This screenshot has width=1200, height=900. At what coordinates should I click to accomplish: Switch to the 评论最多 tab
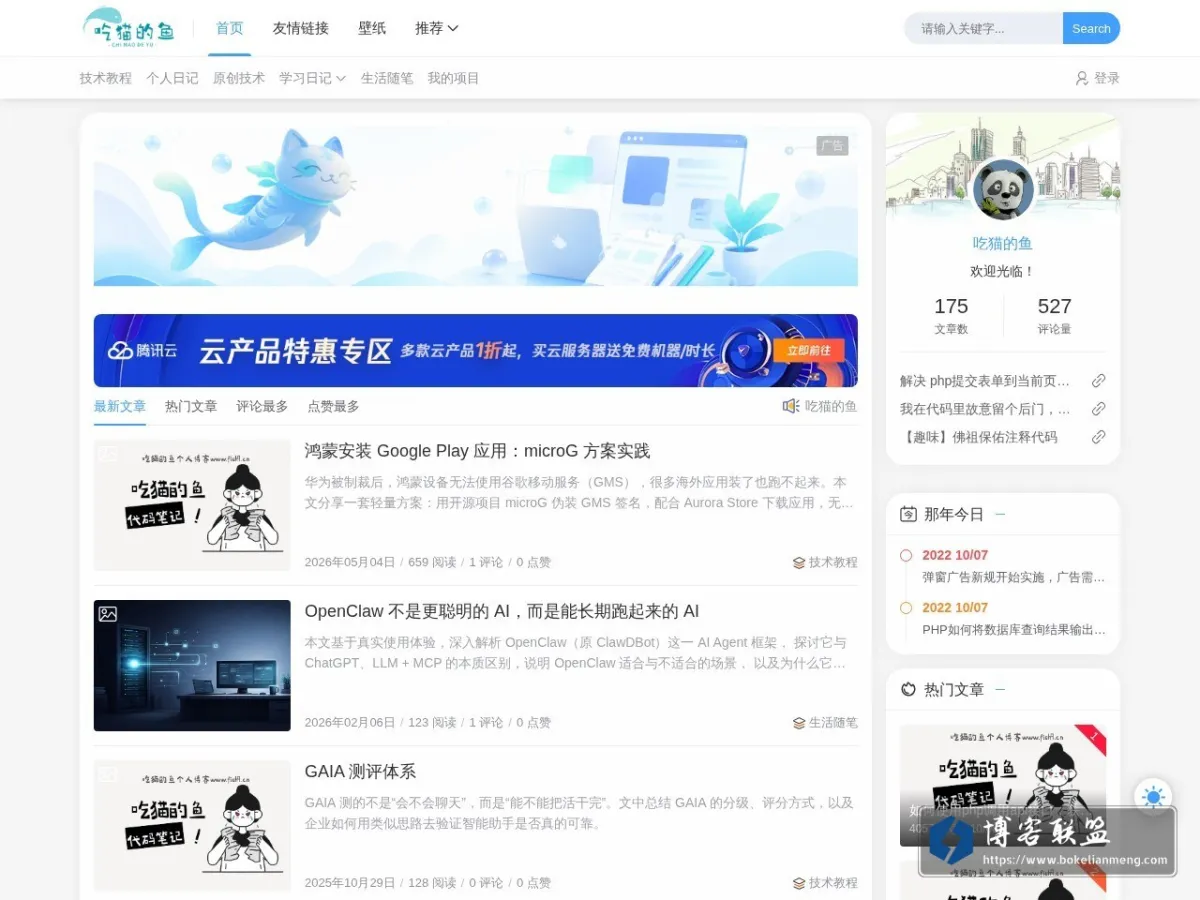[x=262, y=406]
